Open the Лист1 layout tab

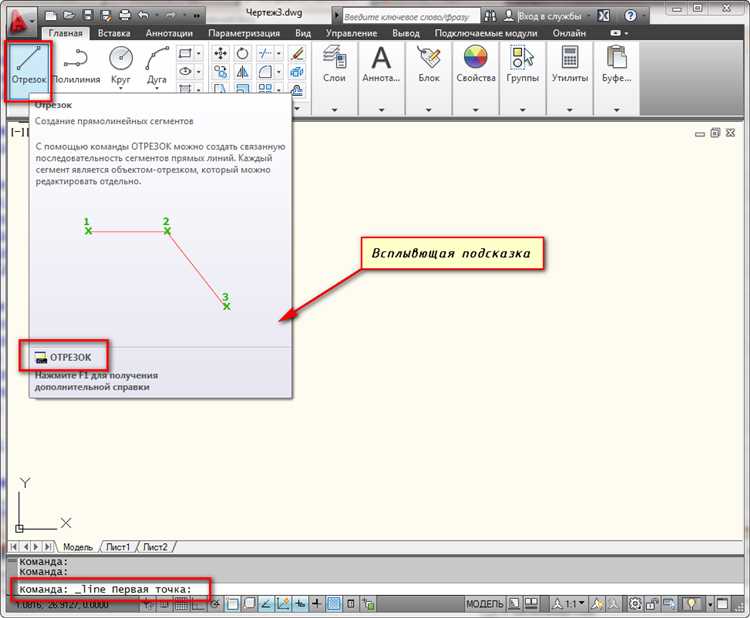tap(118, 547)
